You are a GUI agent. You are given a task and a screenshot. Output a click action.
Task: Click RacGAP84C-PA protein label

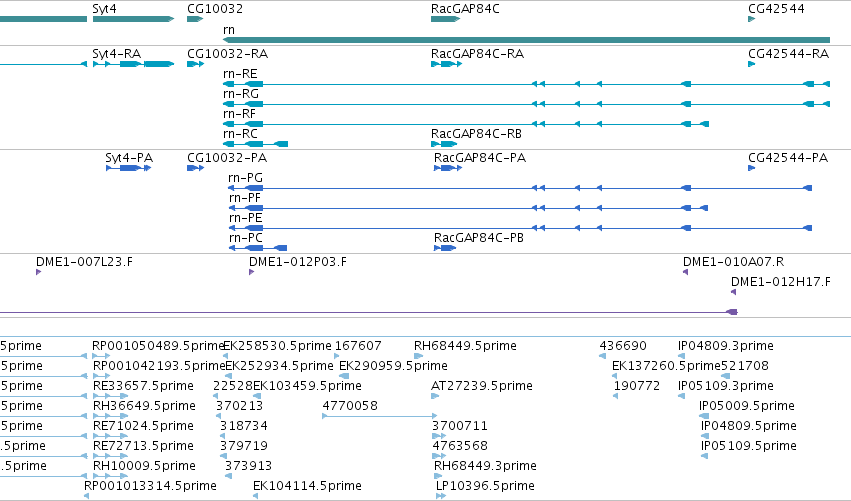coord(480,158)
